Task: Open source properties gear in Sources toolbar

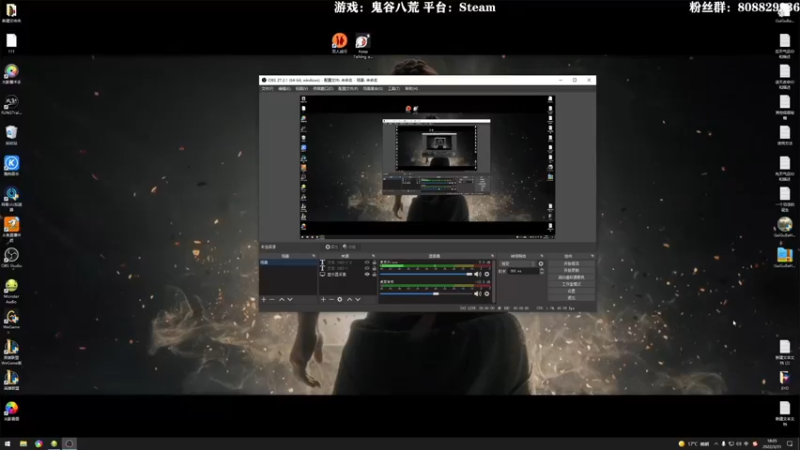Action: click(x=340, y=299)
